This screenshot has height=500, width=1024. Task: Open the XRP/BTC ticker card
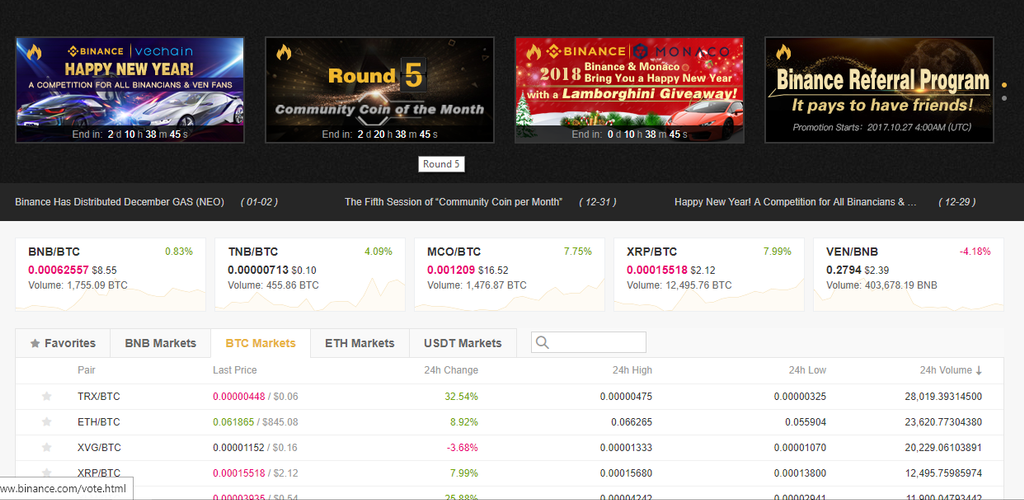[709, 274]
